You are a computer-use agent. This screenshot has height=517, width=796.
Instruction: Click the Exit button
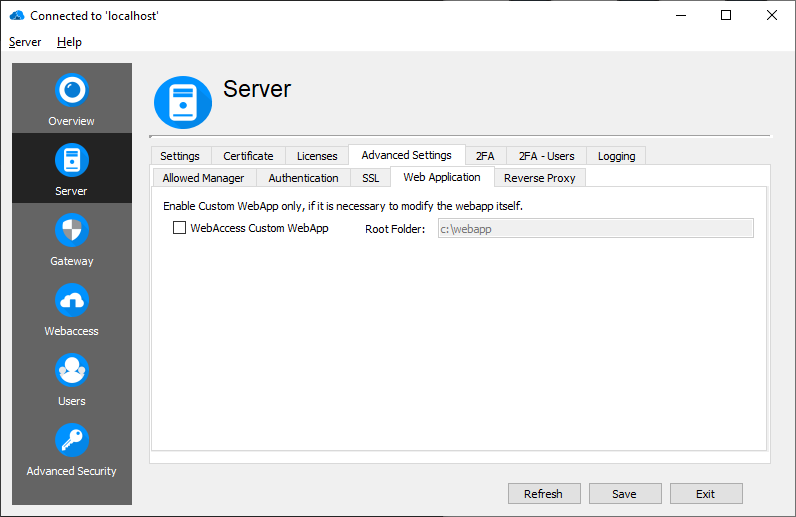[x=706, y=494]
